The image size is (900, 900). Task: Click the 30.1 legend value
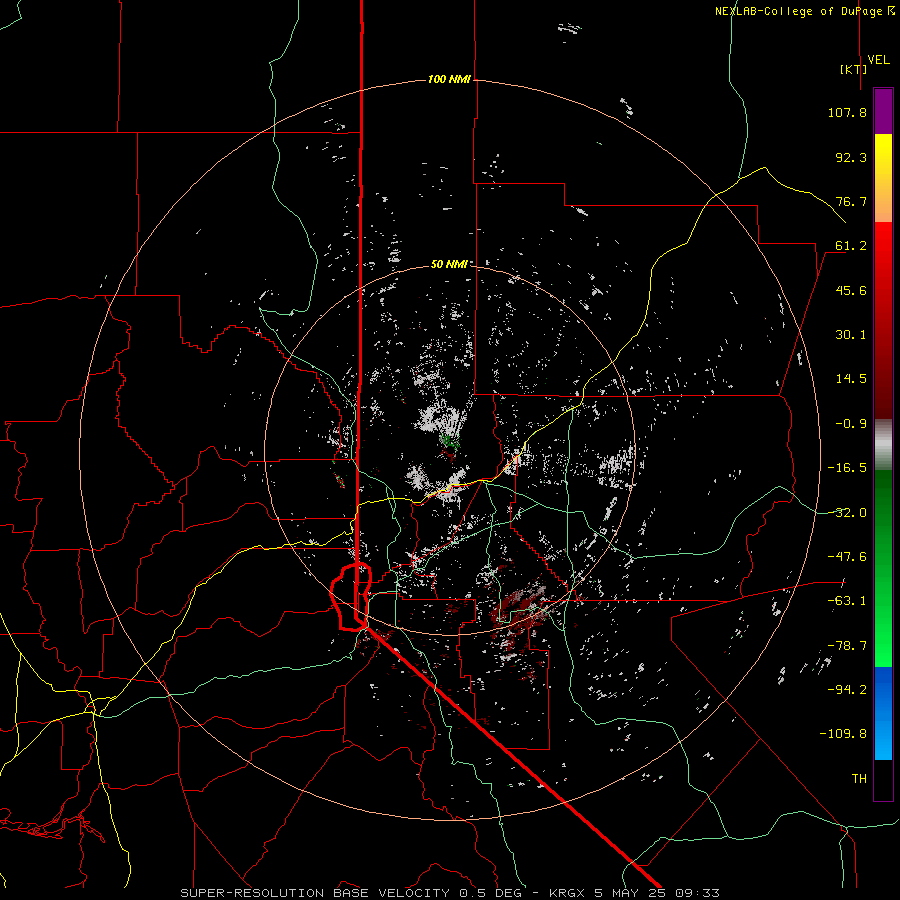coord(851,335)
